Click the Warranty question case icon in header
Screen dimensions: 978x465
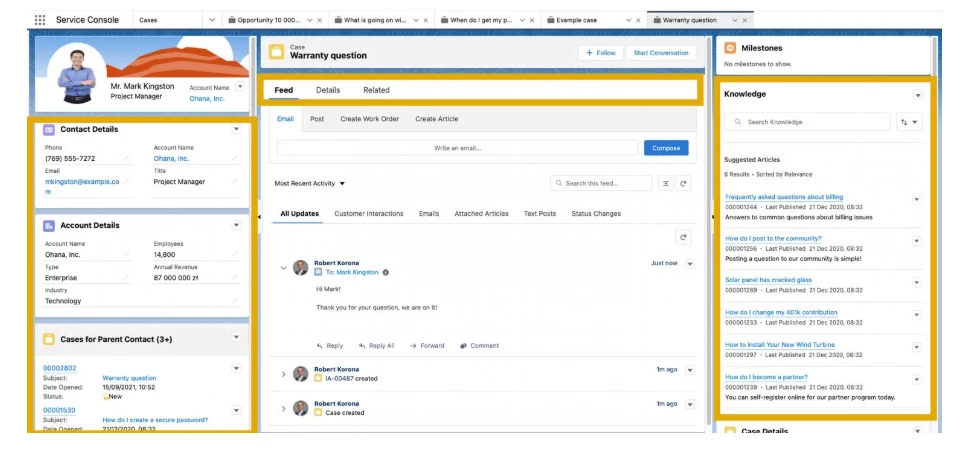click(x=276, y=52)
